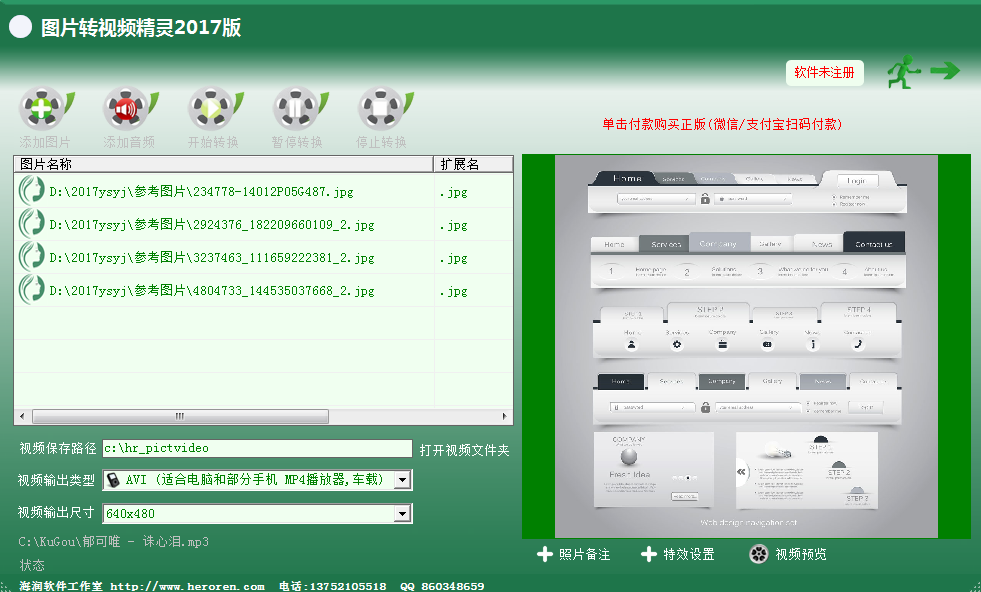This screenshot has height=592, width=981.
Task: Click the plus icon beside 照片备注
Action: [x=545, y=554]
